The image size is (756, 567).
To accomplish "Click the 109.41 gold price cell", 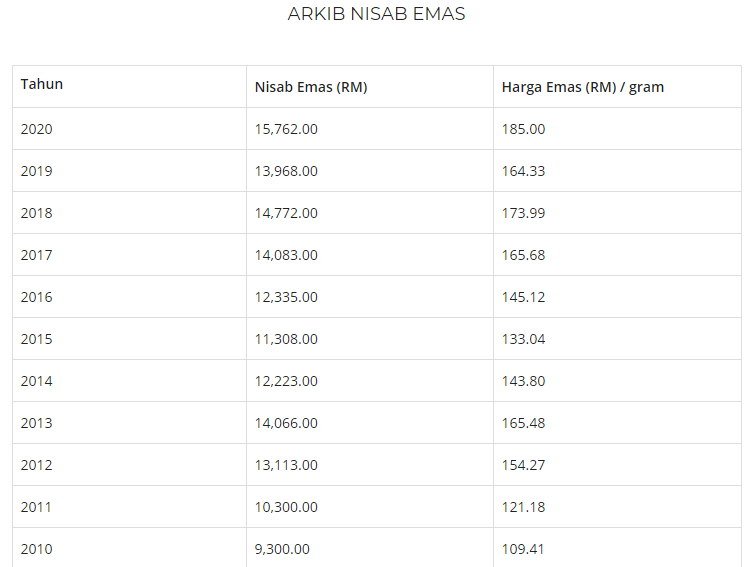I will coord(523,549).
